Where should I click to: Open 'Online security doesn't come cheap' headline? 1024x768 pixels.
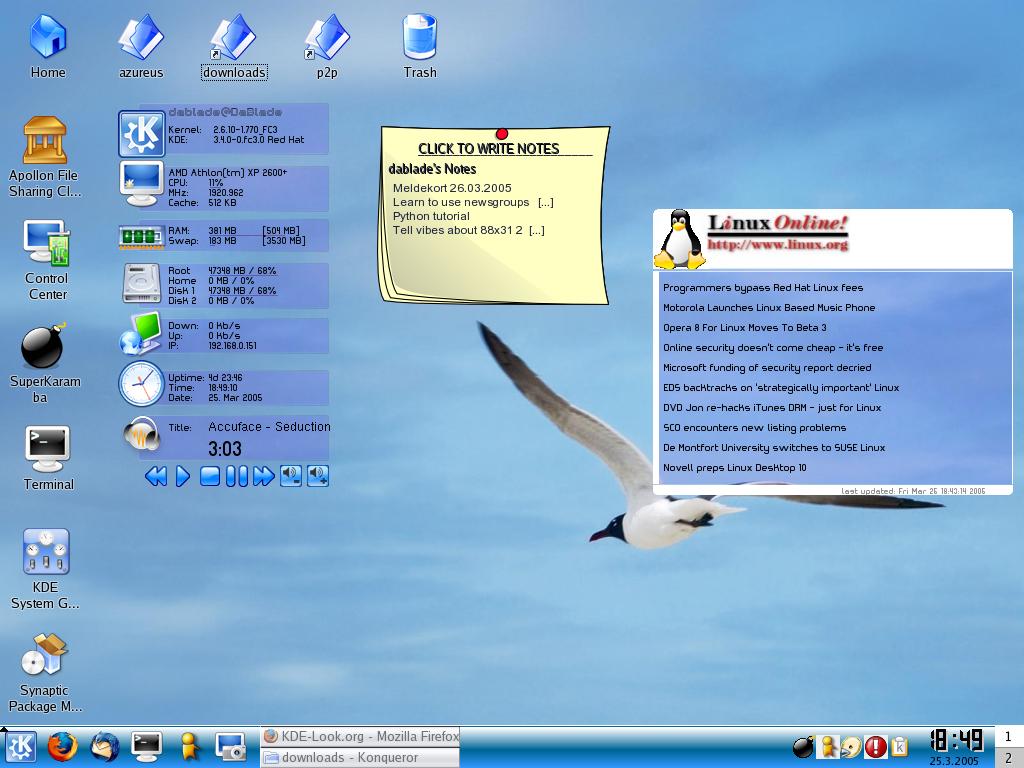click(x=773, y=347)
